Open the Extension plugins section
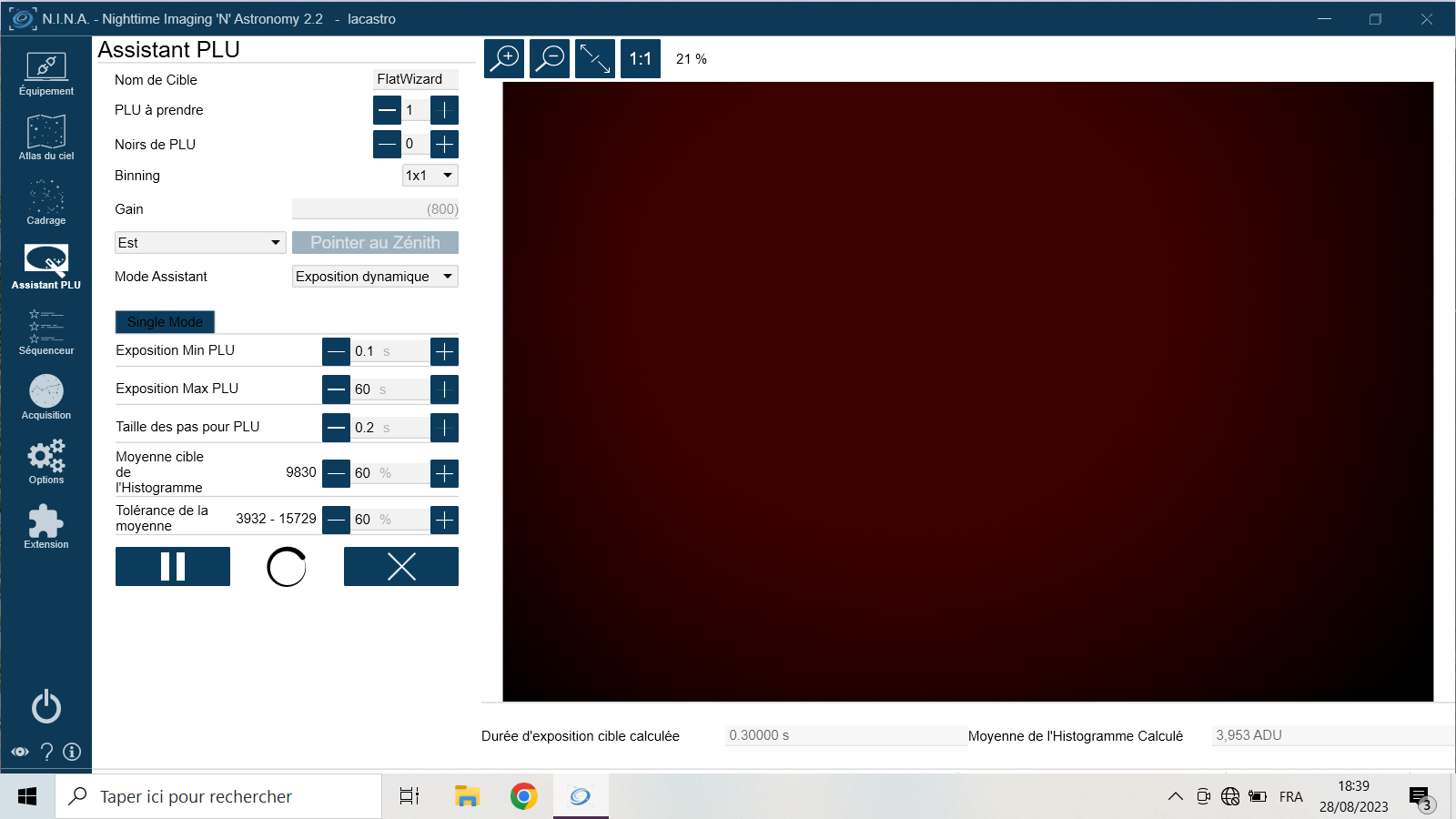The image size is (1456, 819). click(46, 526)
